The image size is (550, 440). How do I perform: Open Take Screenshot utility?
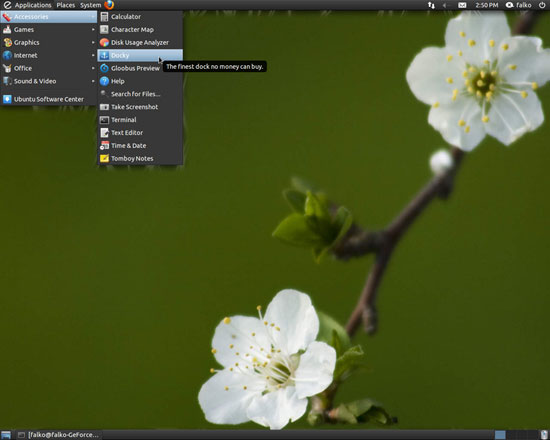coord(140,107)
